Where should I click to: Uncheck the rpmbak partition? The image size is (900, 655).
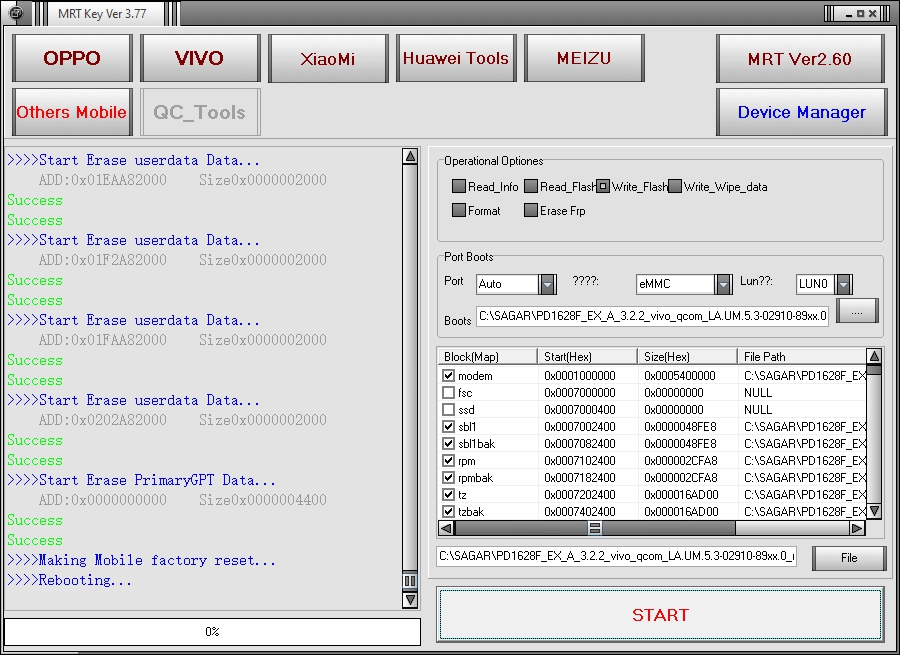pyautogui.click(x=448, y=478)
